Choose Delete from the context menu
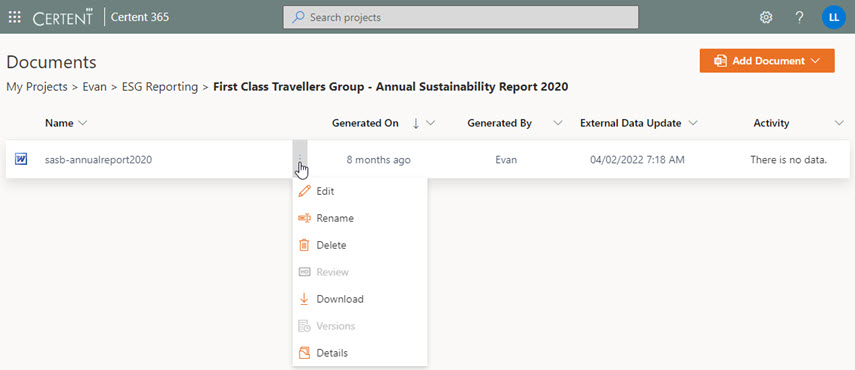Screen dimensions: 855x370 click(x=360, y=245)
